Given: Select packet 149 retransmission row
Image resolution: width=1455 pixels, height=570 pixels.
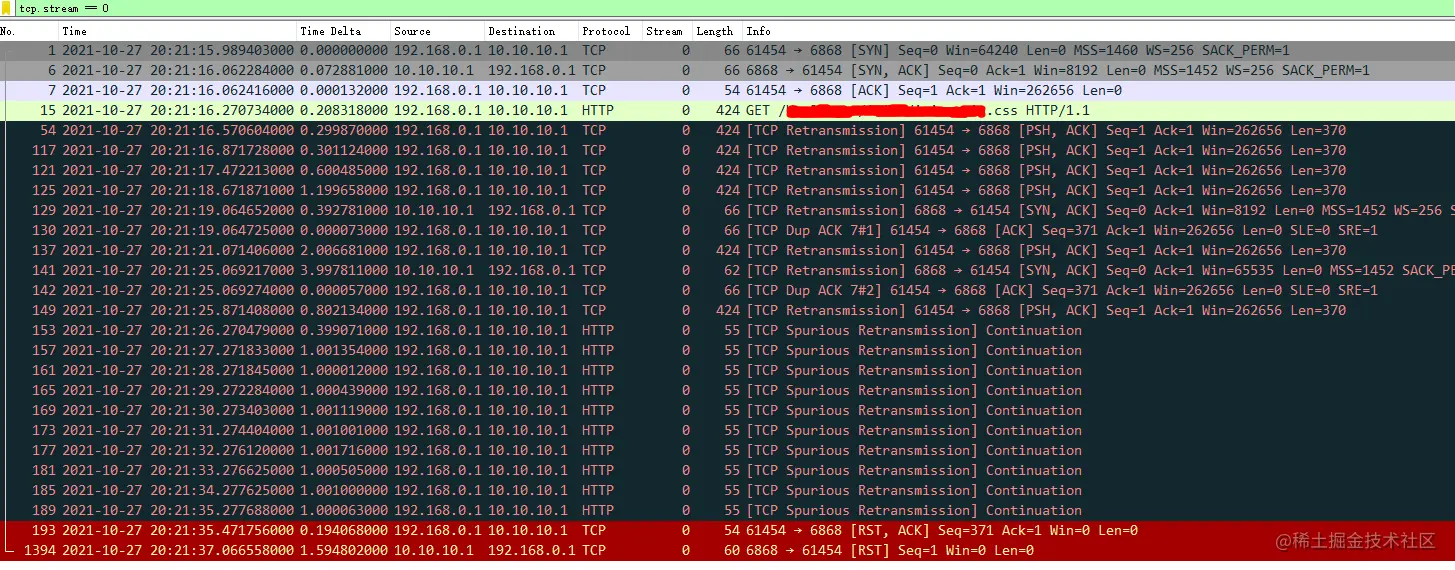Looking at the screenshot, I should pos(727,310).
